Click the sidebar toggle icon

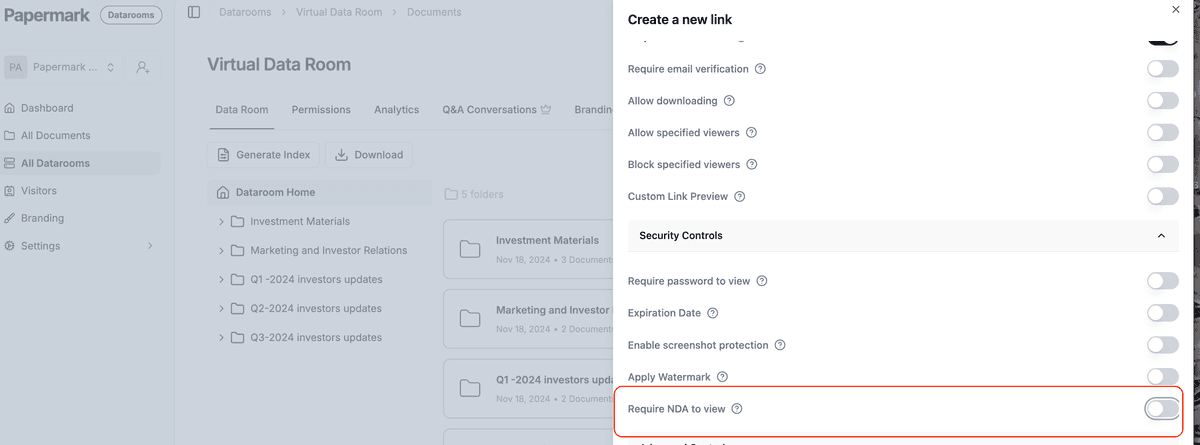(x=194, y=12)
